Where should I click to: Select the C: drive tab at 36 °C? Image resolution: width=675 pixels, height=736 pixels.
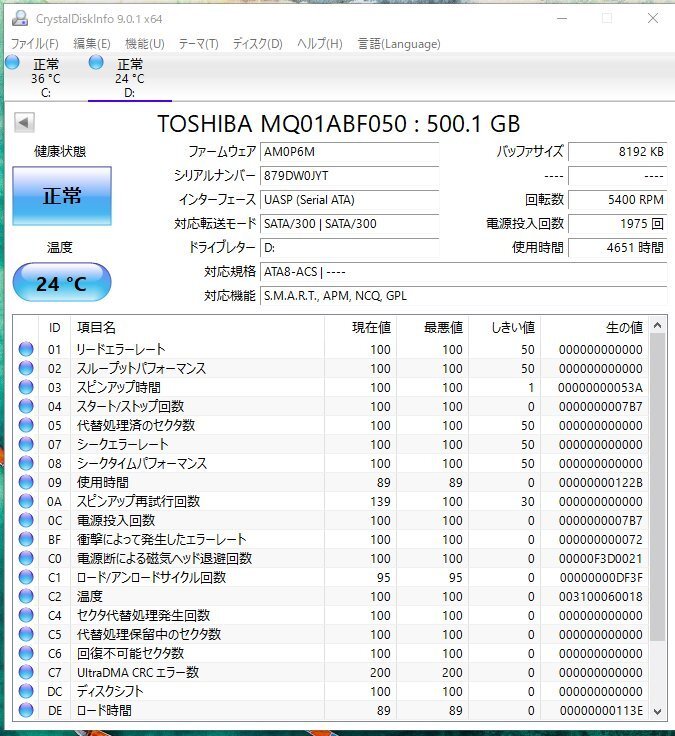(46, 77)
